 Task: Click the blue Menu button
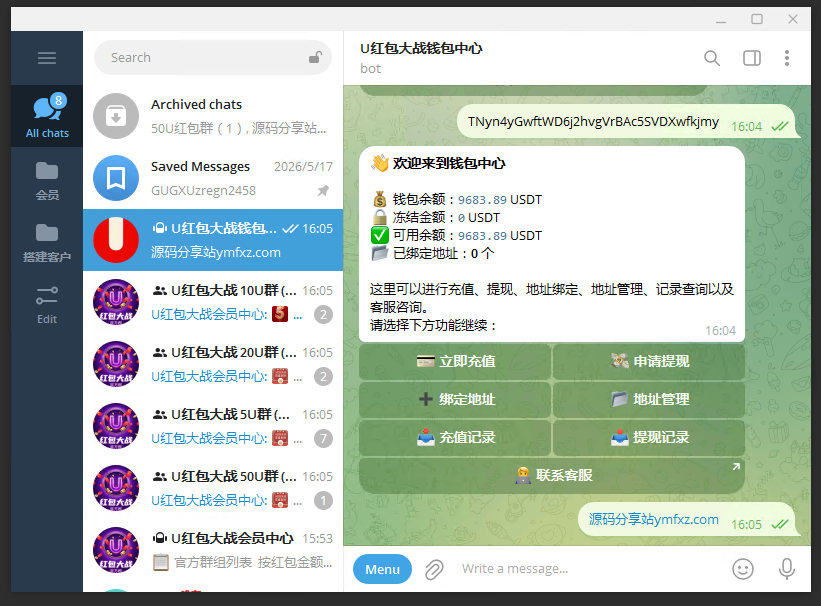(382, 569)
